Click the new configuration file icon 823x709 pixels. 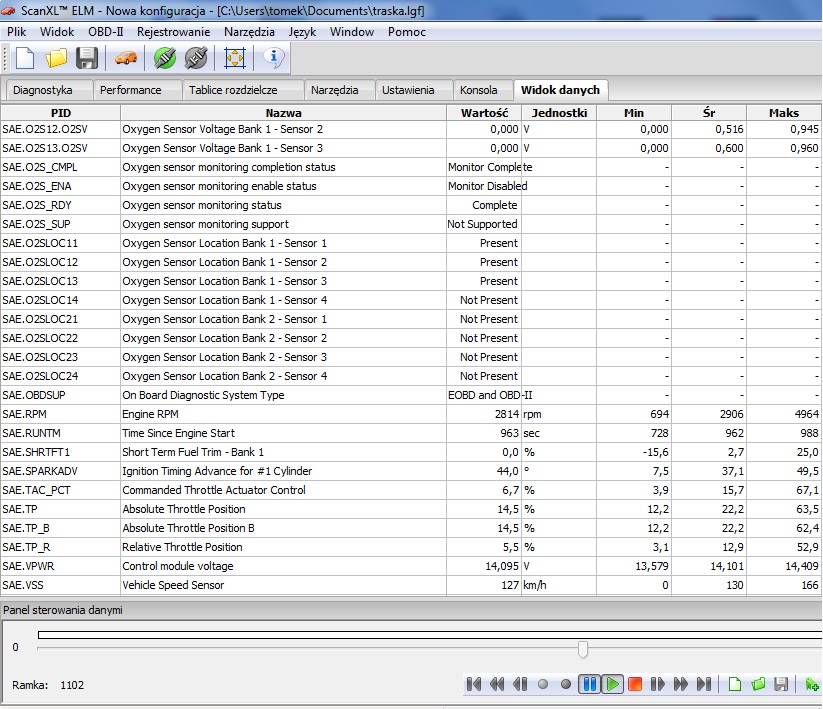pyautogui.click(x=25, y=58)
